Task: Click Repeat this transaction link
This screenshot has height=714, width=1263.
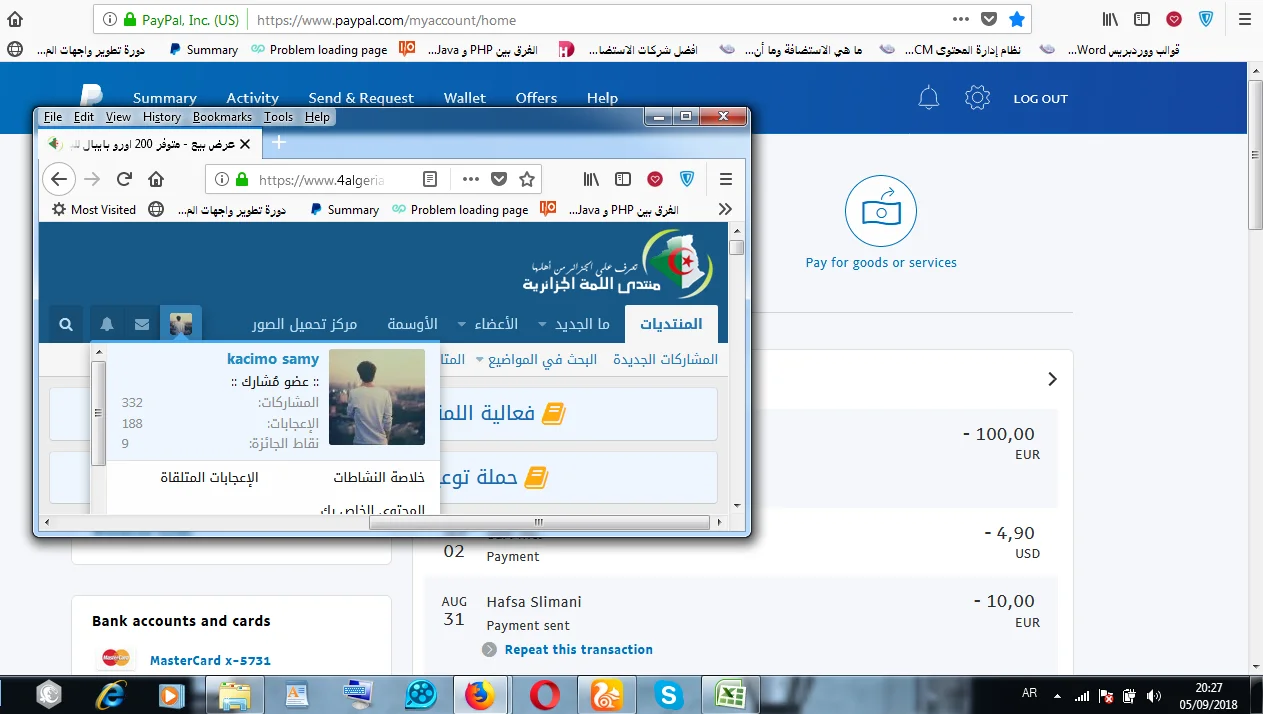Action: pos(578,649)
